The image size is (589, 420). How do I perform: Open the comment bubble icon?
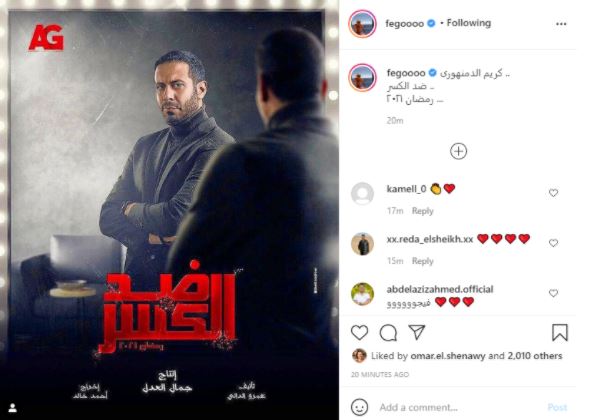coord(388,332)
